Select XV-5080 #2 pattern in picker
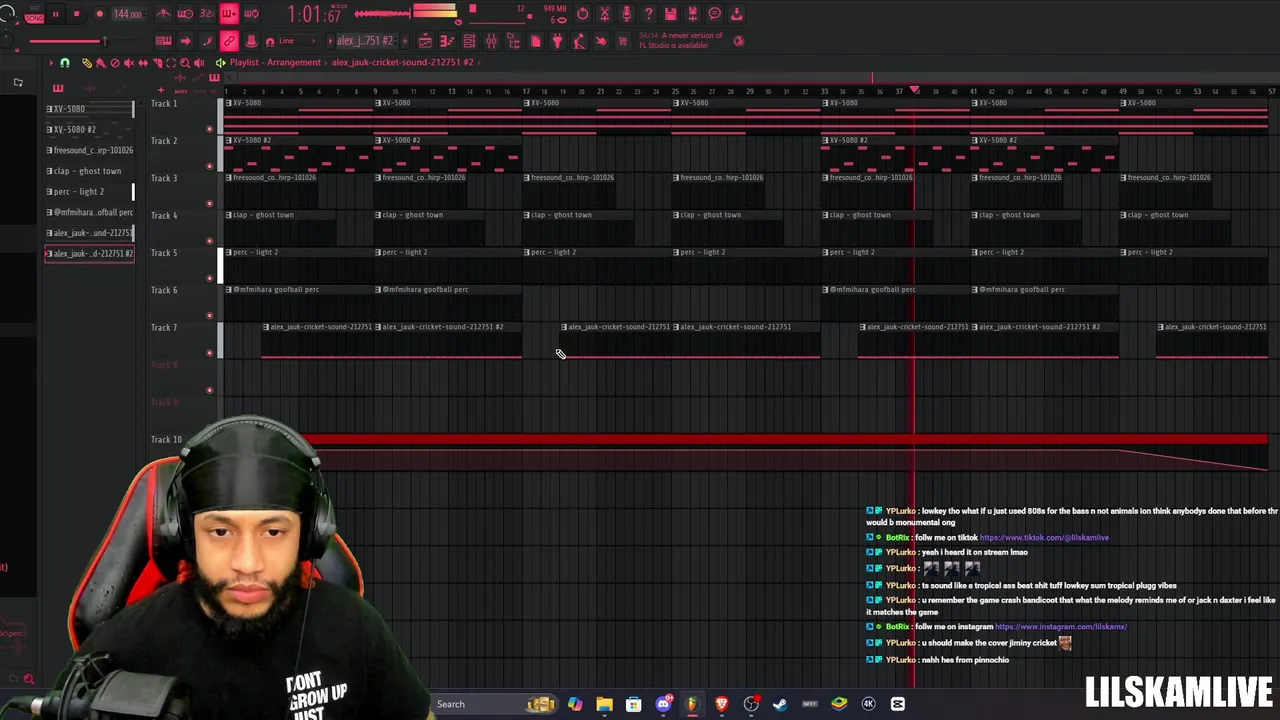Image resolution: width=1280 pixels, height=720 pixels. click(89, 129)
